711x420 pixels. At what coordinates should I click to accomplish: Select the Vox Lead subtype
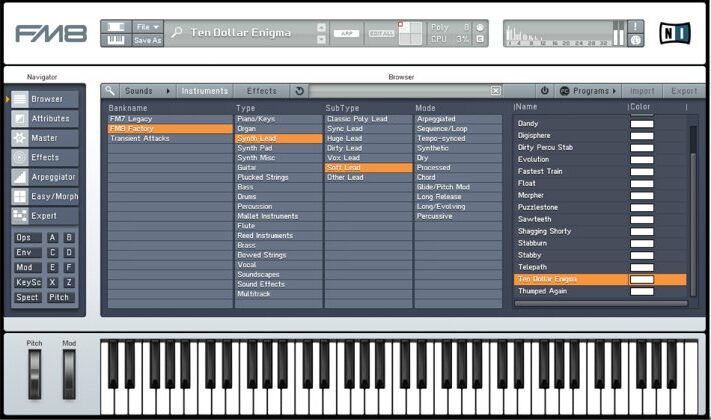tap(368, 158)
